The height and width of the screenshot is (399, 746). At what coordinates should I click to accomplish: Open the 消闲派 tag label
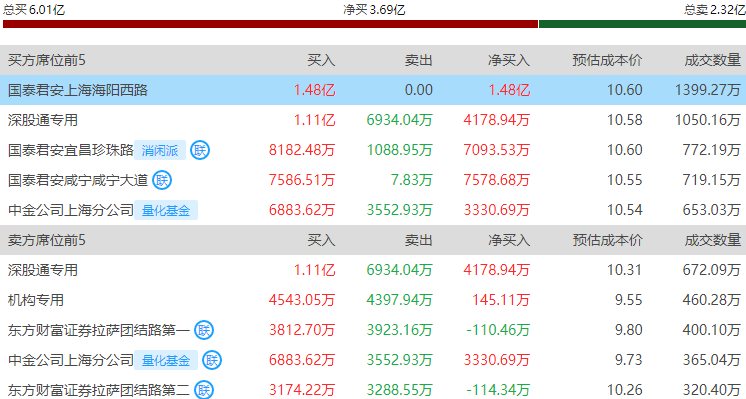tap(160, 150)
